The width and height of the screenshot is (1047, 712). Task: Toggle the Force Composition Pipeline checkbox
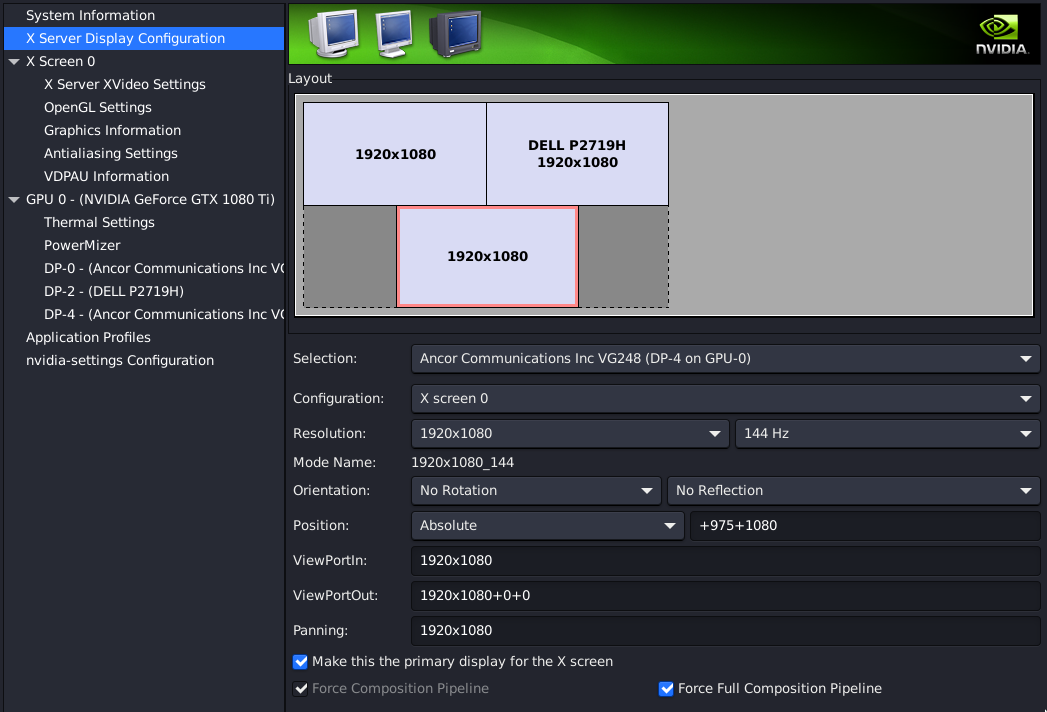click(300, 689)
